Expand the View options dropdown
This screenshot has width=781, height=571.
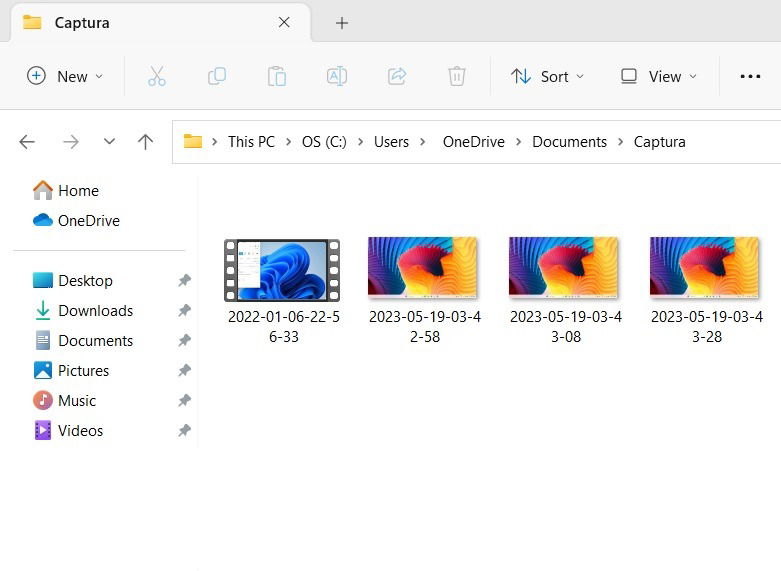tap(658, 76)
